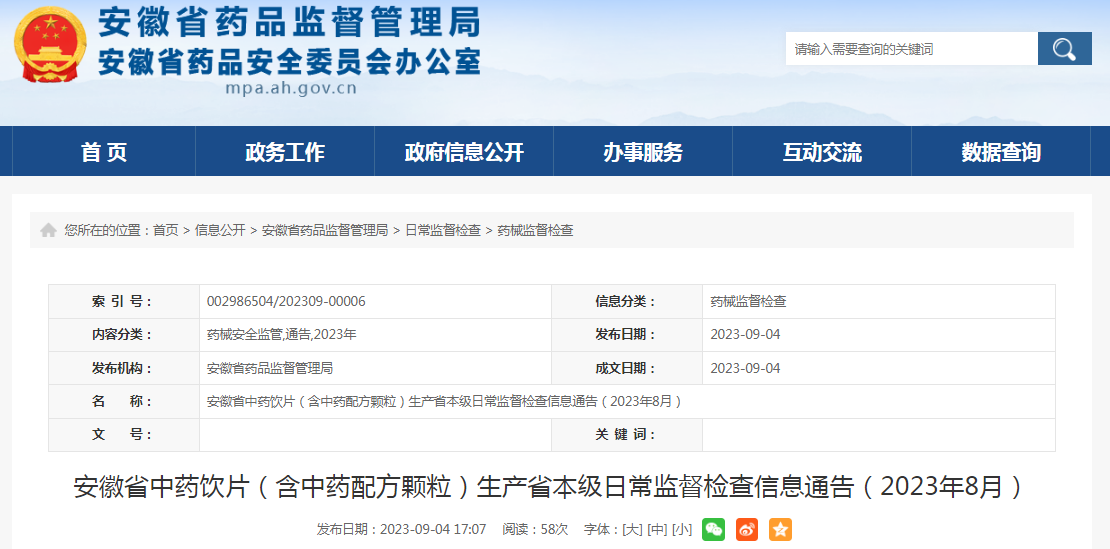Click the 药械监督检查 breadcrumb link
1110x549 pixels.
coord(536,230)
